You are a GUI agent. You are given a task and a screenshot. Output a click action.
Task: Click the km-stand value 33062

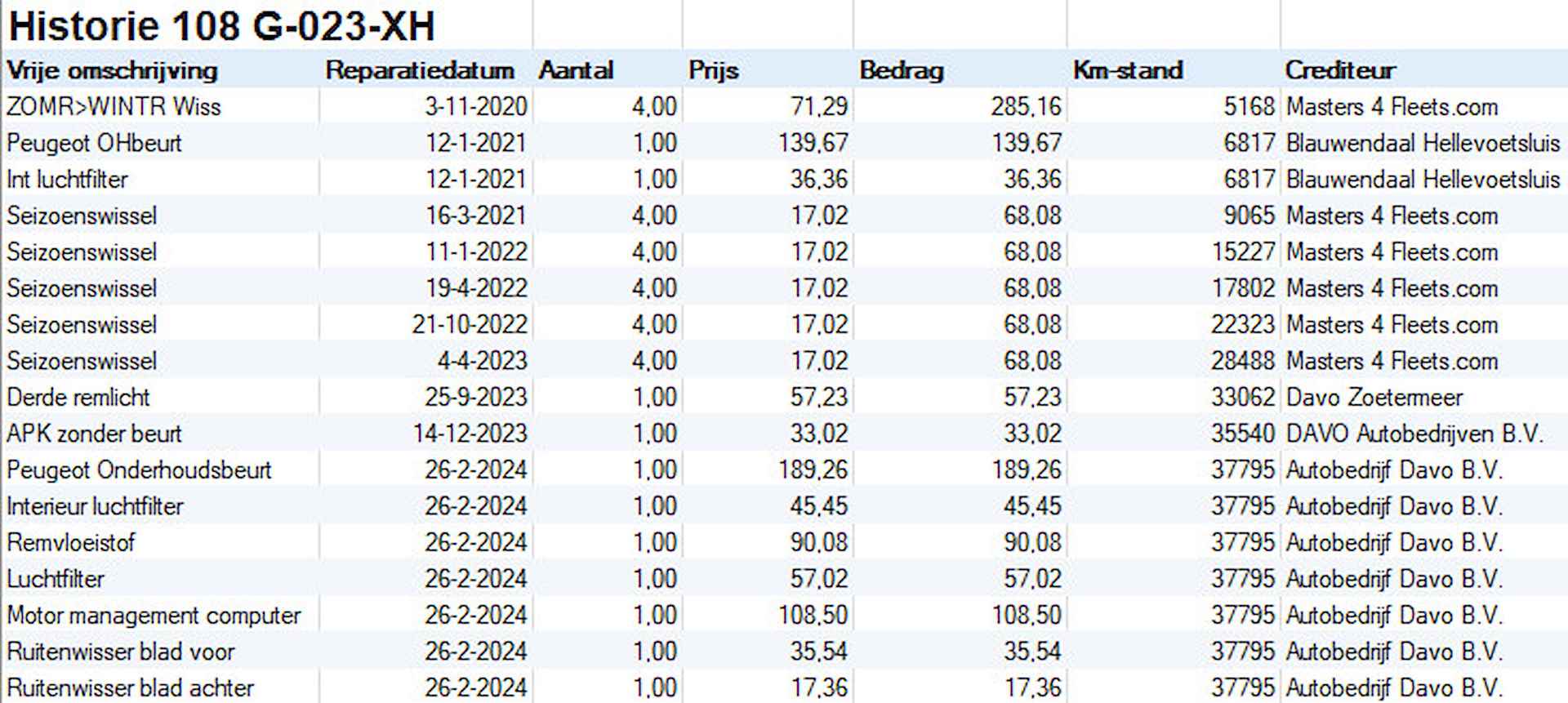(x=1243, y=397)
